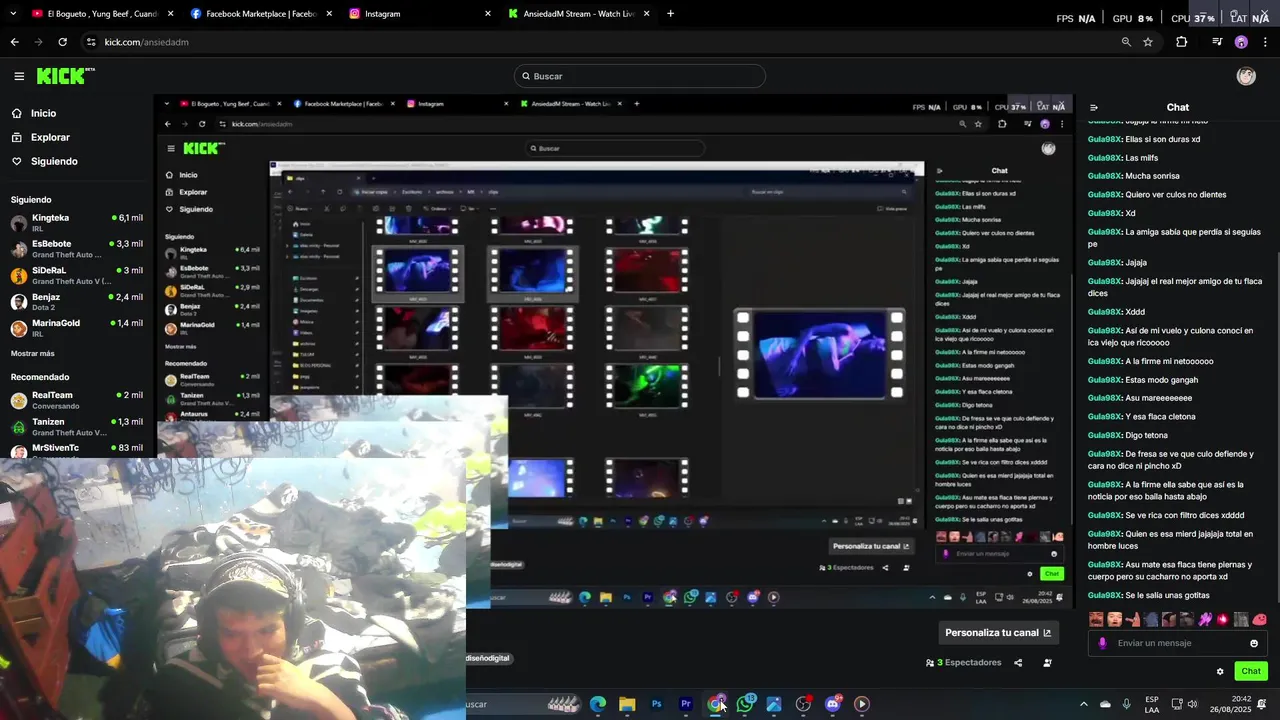Open EsBebote channel in sidebar
Screen dimensions: 1280x720
[x=77, y=248]
